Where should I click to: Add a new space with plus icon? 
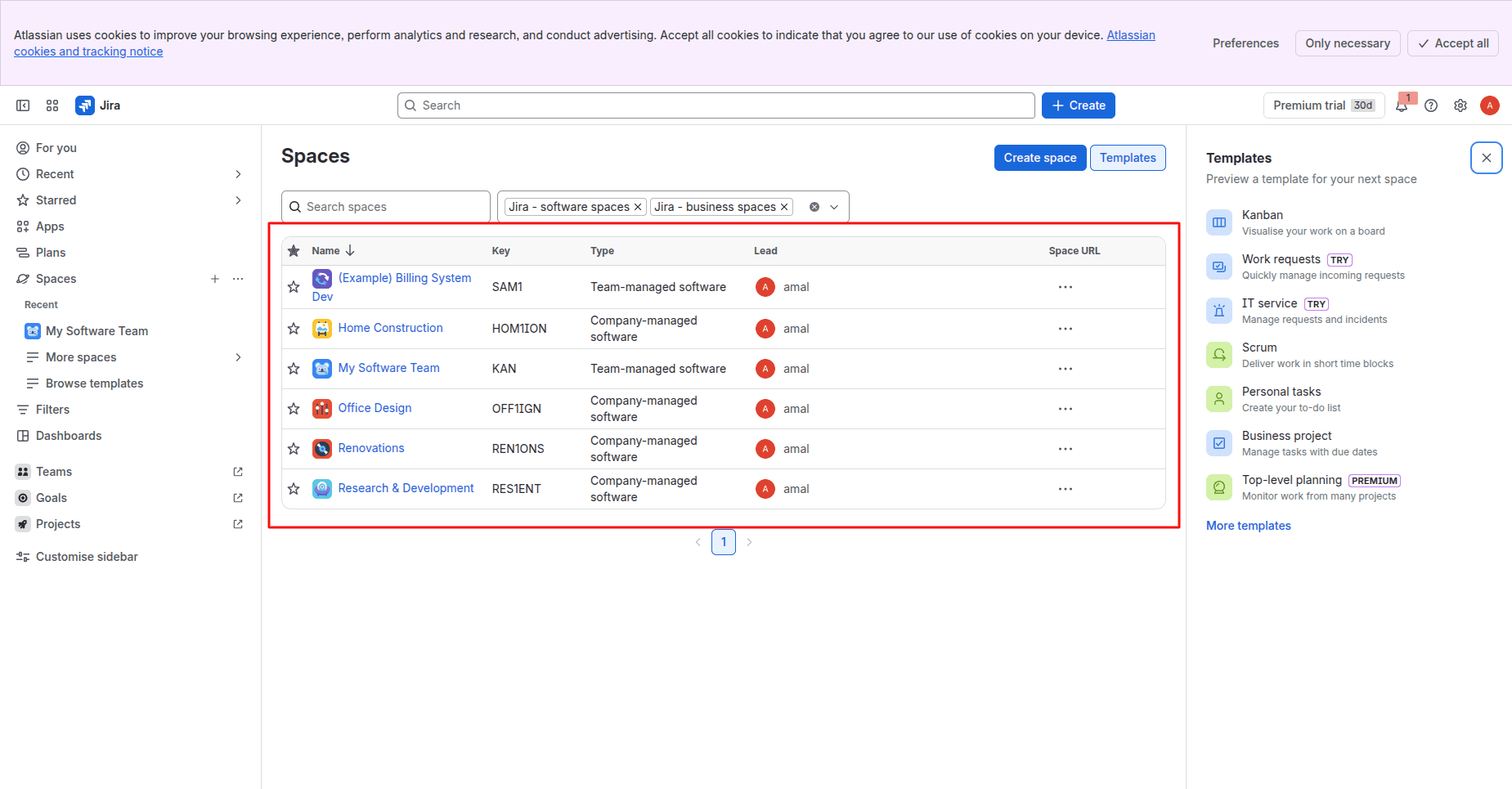pyautogui.click(x=215, y=279)
